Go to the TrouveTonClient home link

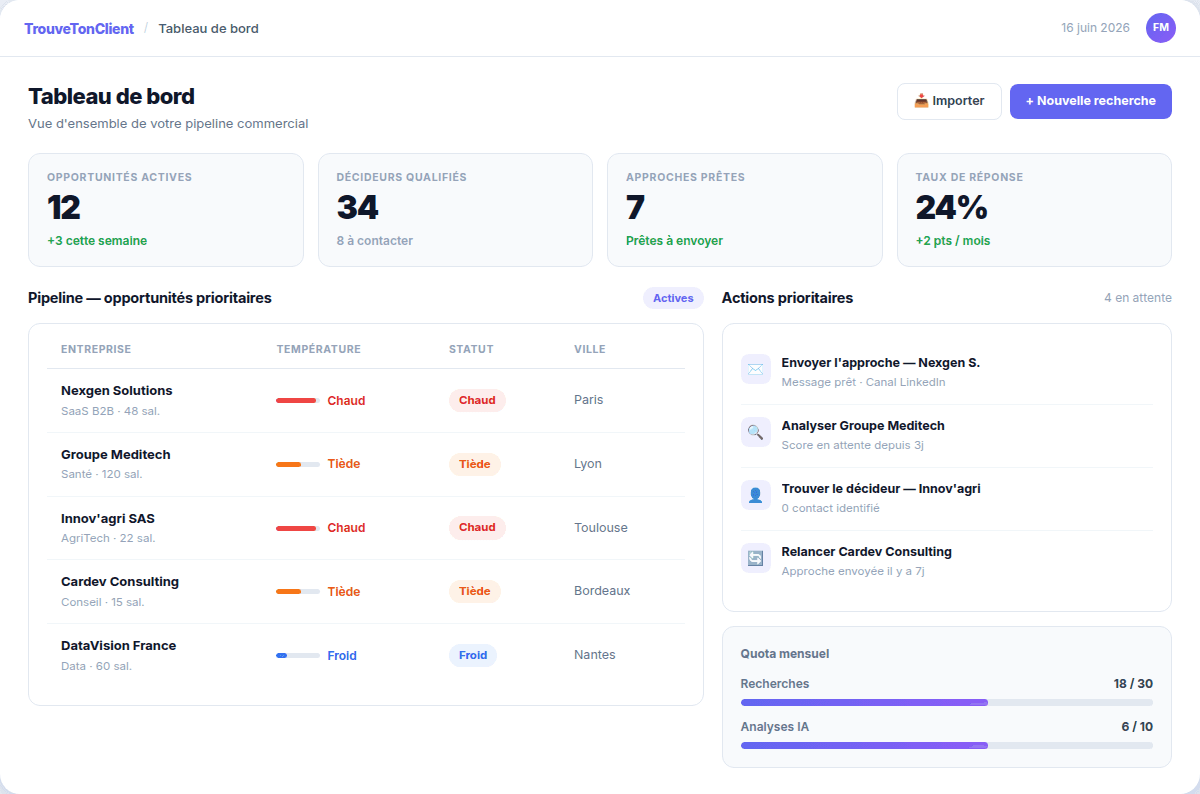(79, 29)
